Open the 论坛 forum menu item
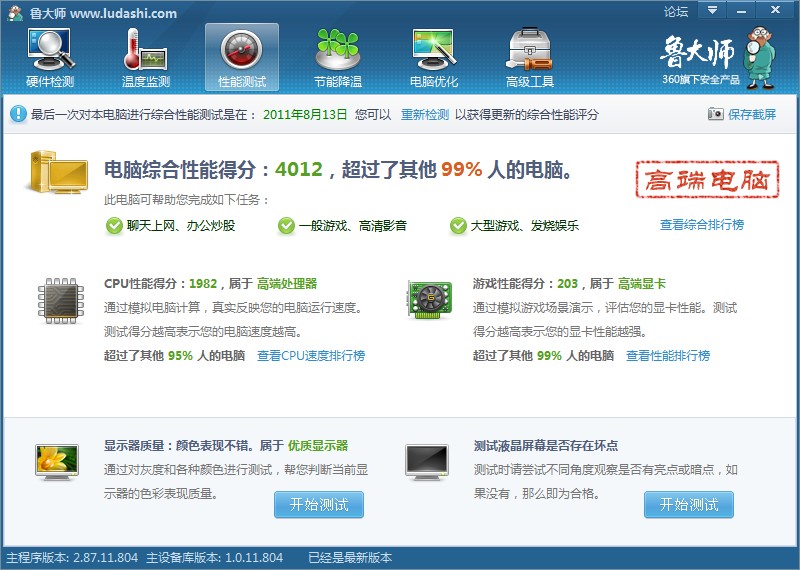This screenshot has width=800, height=570. tap(676, 12)
